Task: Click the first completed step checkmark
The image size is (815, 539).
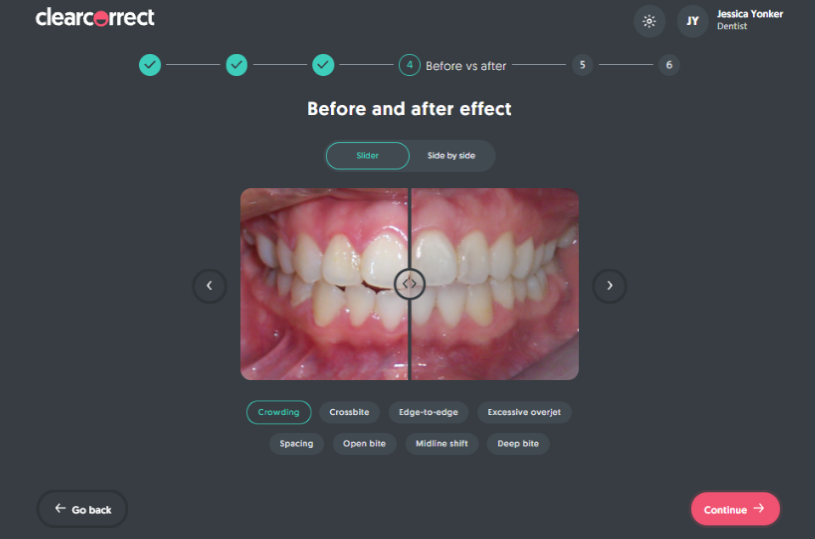Action: click(x=149, y=65)
